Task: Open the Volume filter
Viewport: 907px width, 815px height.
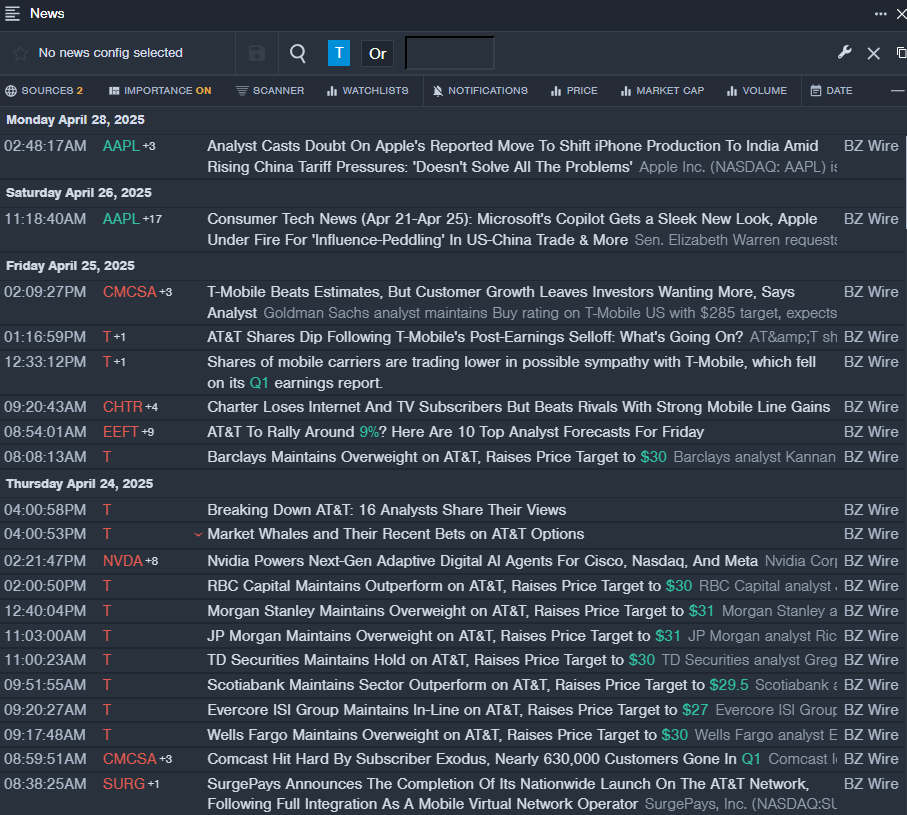Action: click(x=757, y=91)
